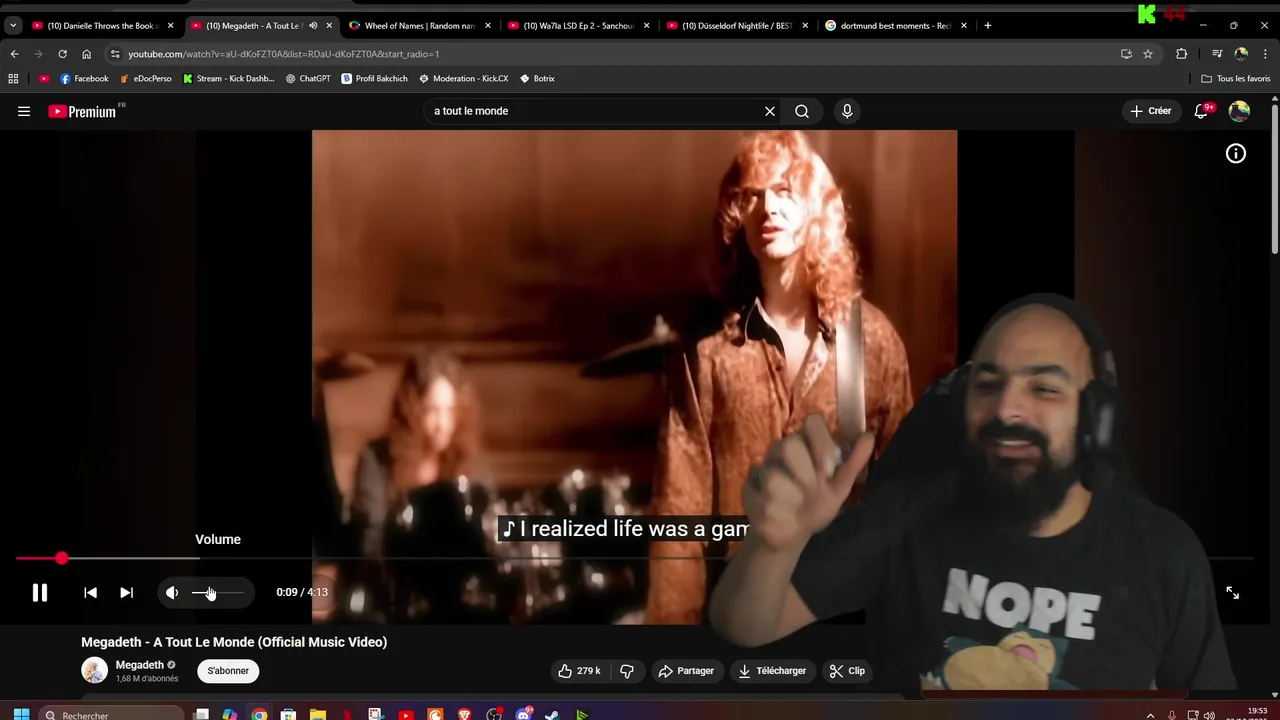Open Chrome from the taskbar
1280x720 pixels.
tap(259, 715)
